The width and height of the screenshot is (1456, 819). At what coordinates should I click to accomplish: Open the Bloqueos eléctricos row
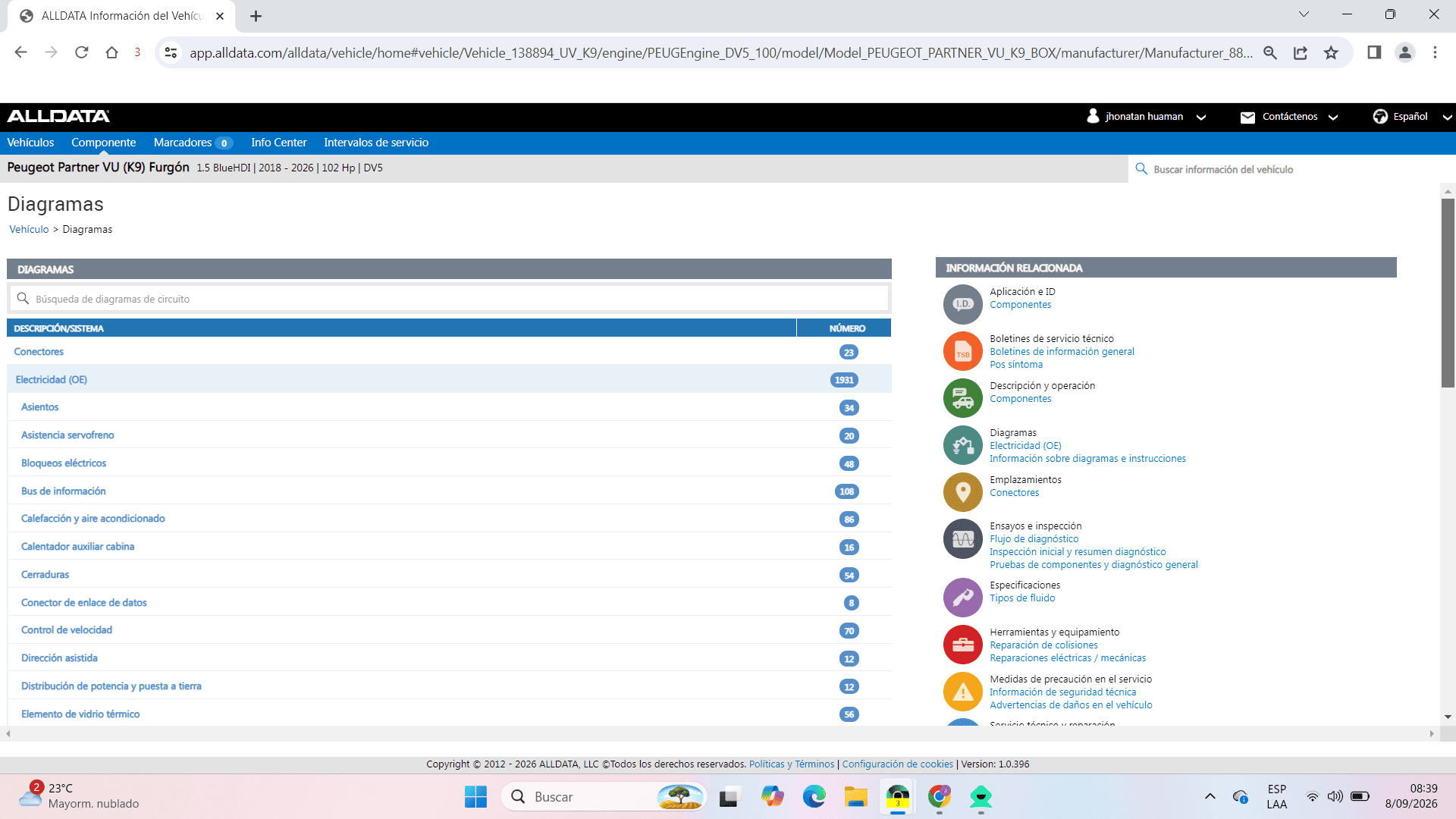pos(449,463)
